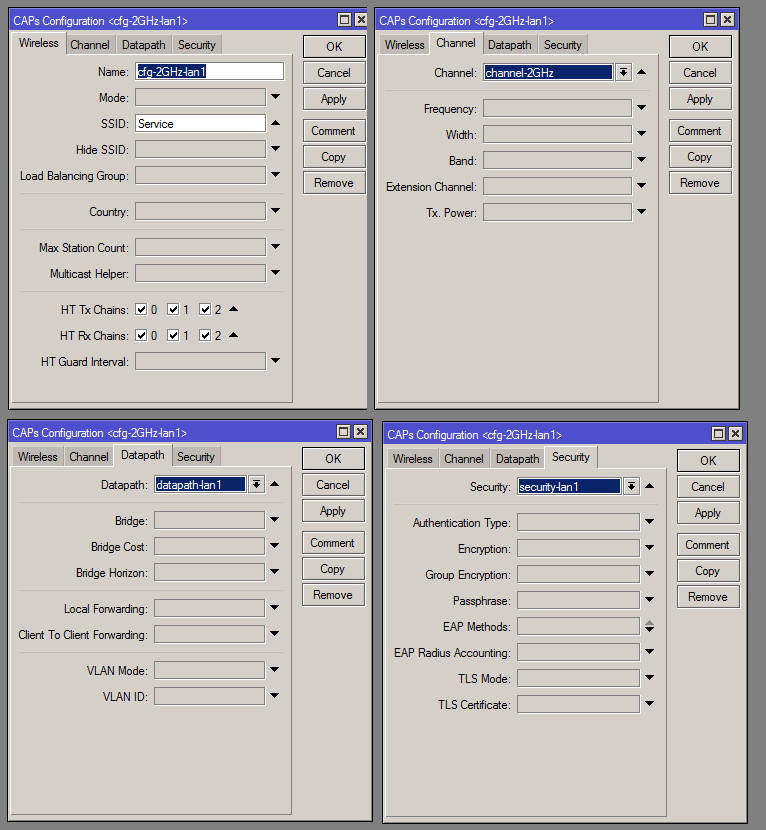
Task: Expand the Extension Channel field
Action: click(x=642, y=185)
